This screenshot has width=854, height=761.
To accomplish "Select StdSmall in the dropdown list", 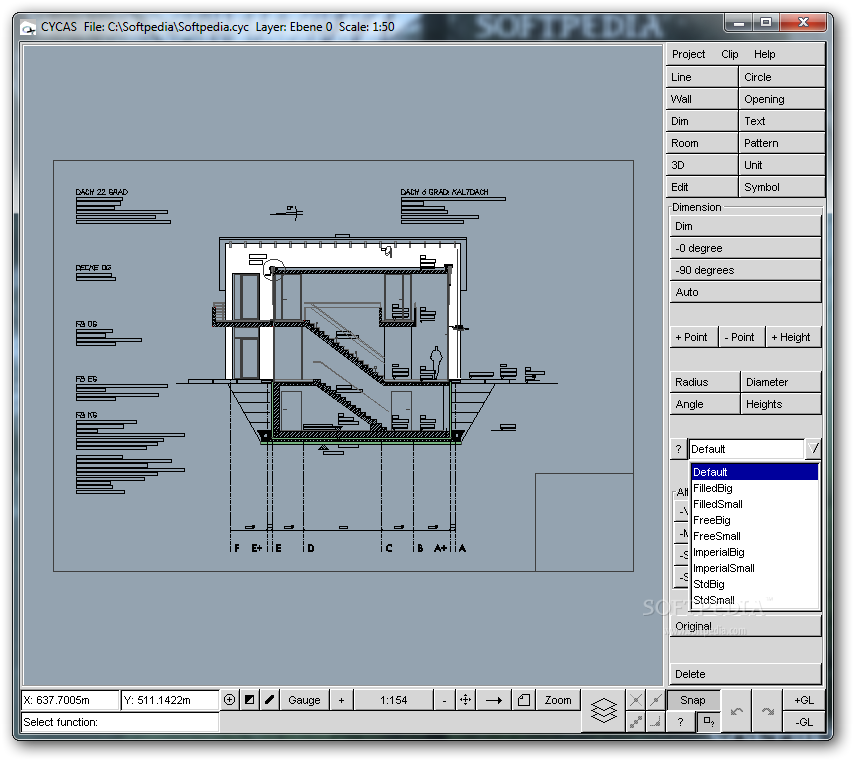I will tap(754, 600).
